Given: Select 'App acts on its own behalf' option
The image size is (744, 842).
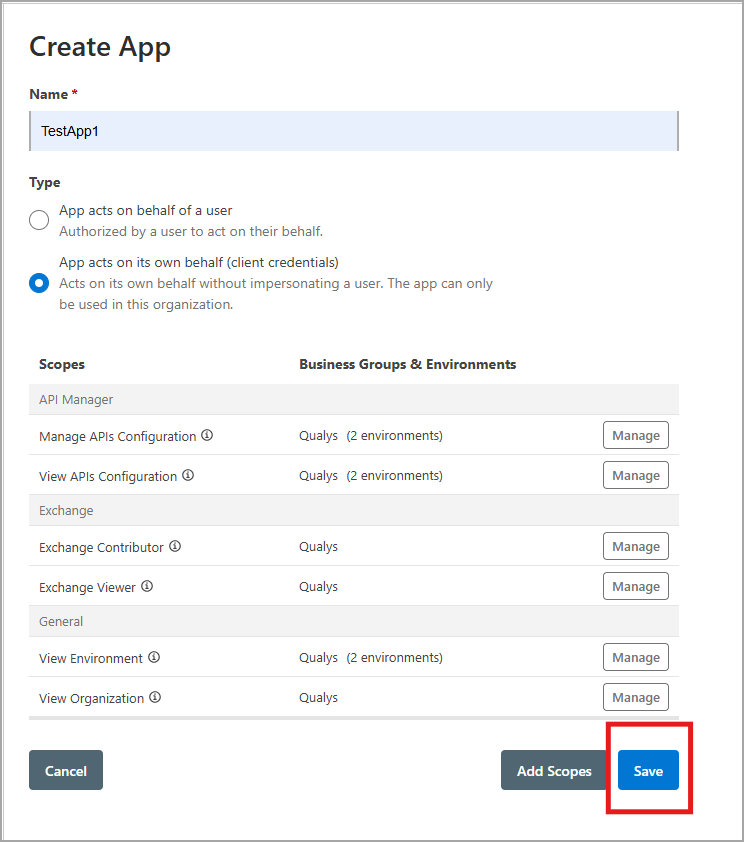Looking at the screenshot, I should coord(39,283).
